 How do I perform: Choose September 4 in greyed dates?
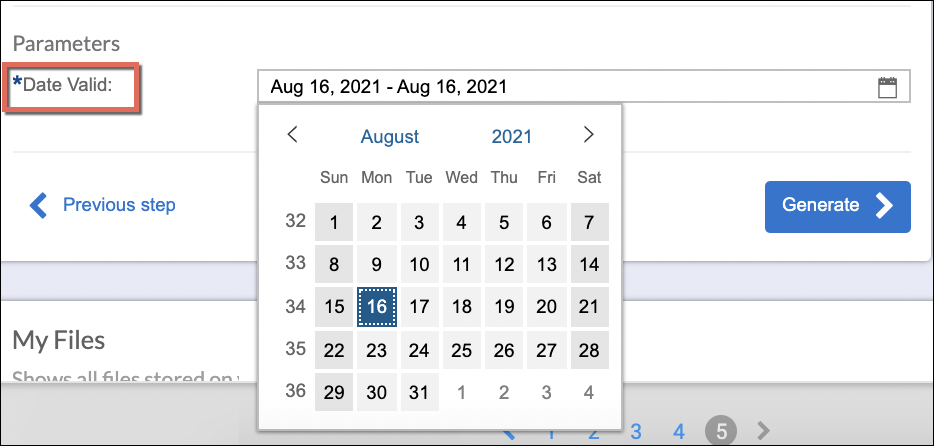(x=589, y=392)
